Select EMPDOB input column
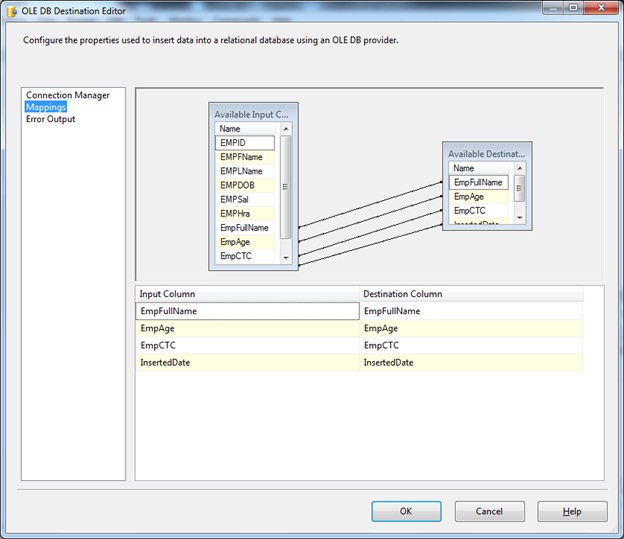Image resolution: width=624 pixels, height=539 pixels. click(x=245, y=185)
